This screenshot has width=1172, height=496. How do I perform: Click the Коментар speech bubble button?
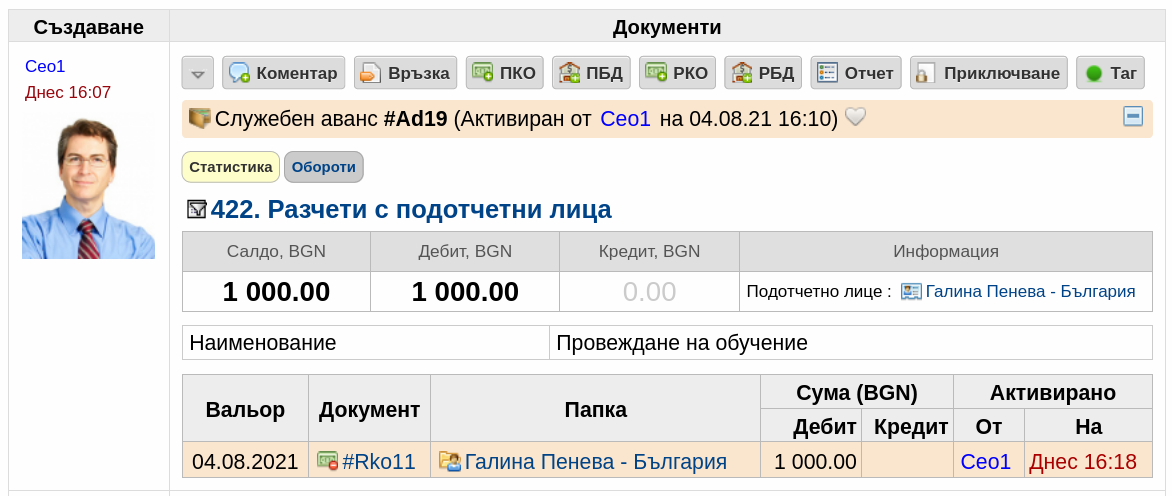[284, 72]
